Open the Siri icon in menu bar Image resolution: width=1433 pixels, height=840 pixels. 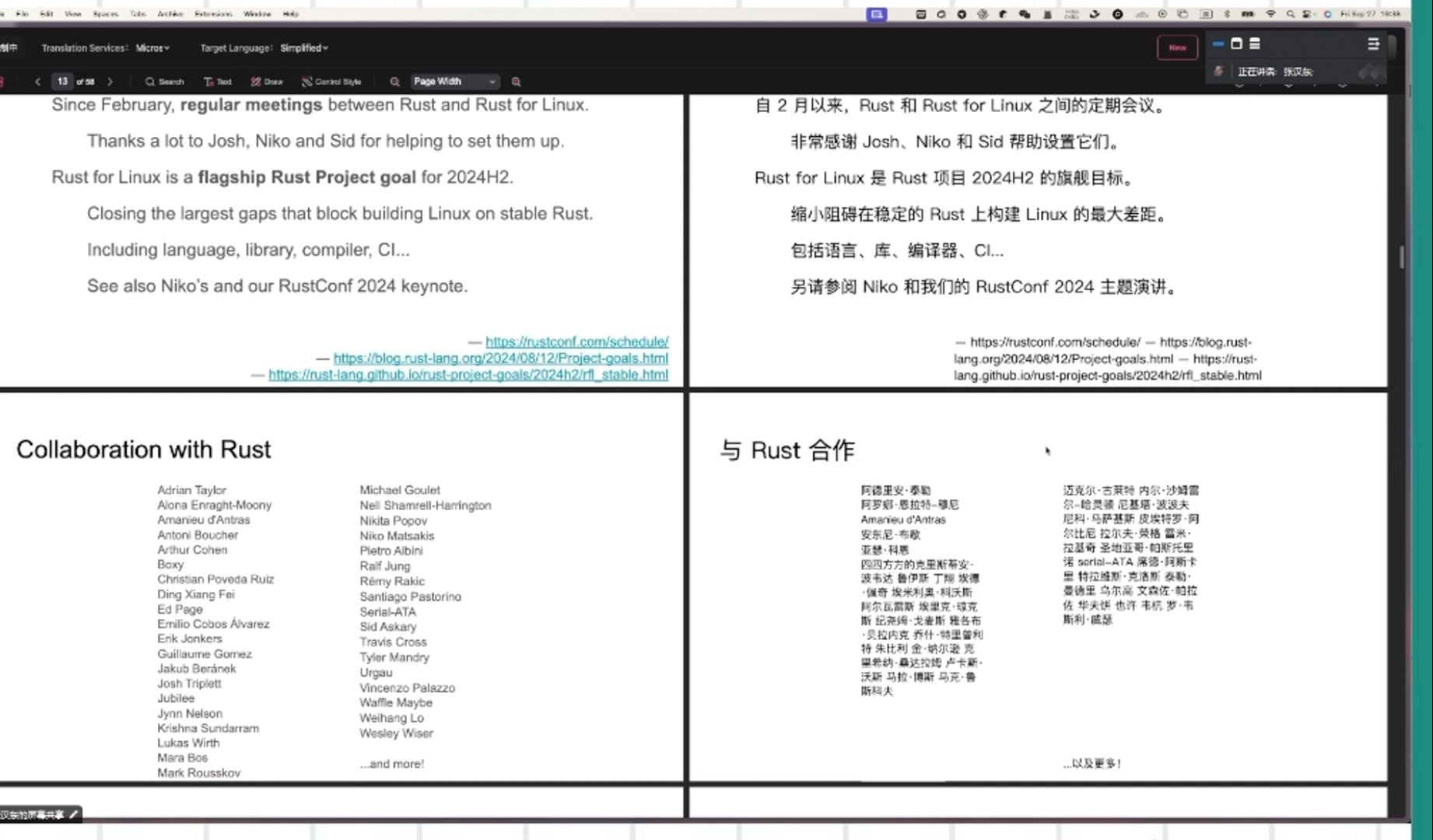1327,14
